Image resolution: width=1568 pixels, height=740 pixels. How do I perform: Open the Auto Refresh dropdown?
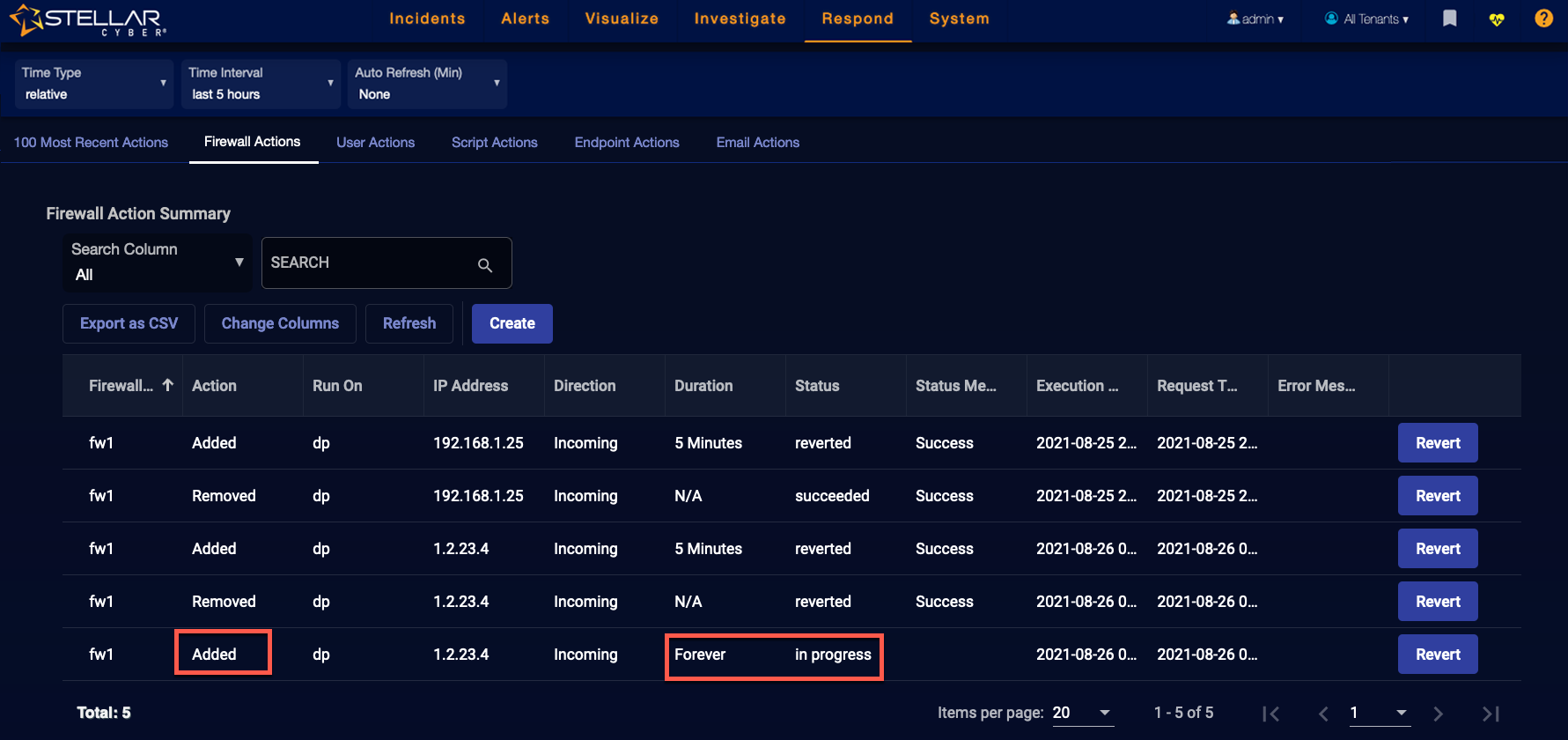427,84
